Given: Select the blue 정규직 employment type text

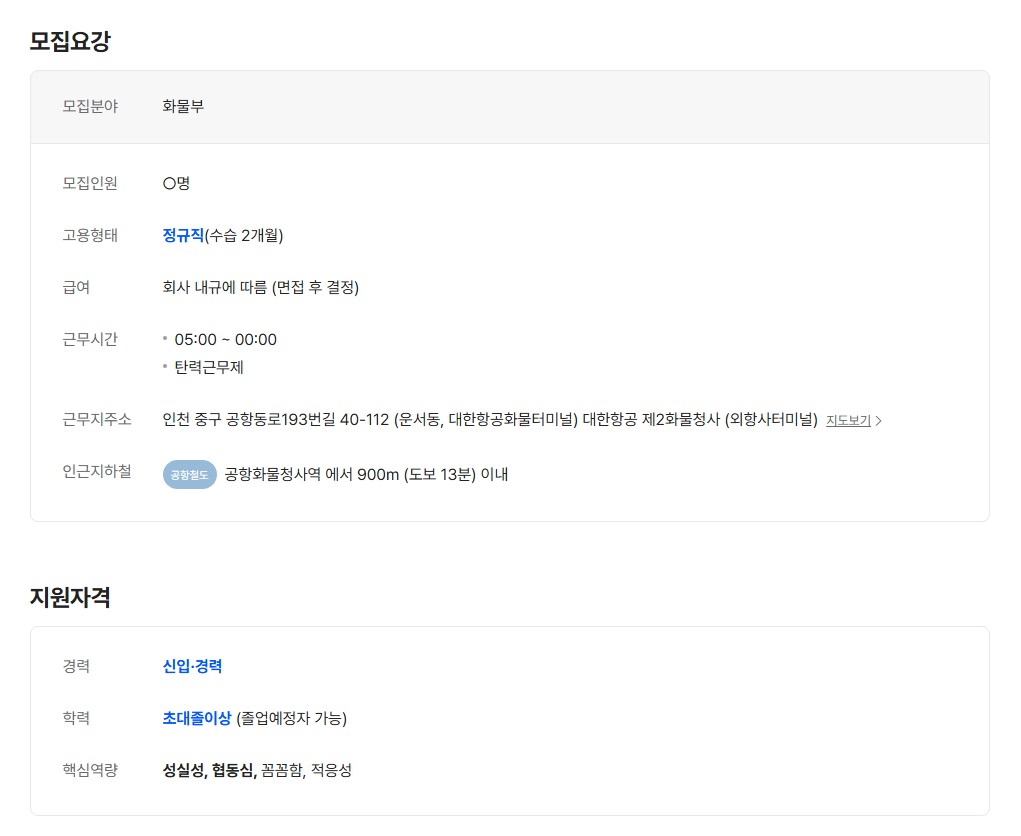Looking at the screenshot, I should [x=183, y=236].
